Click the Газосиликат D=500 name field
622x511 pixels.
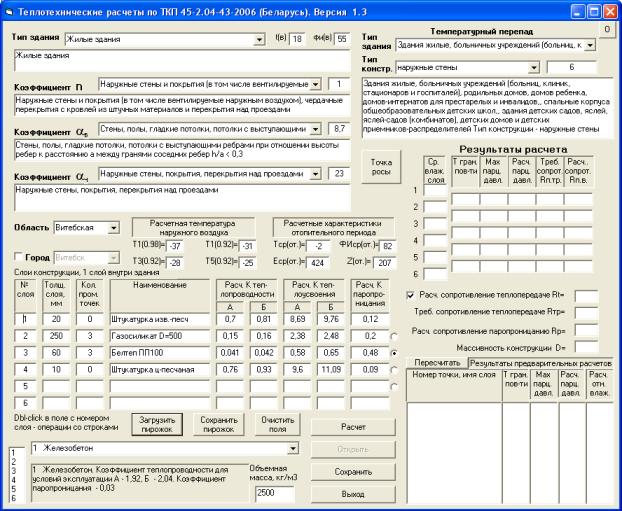coord(160,336)
